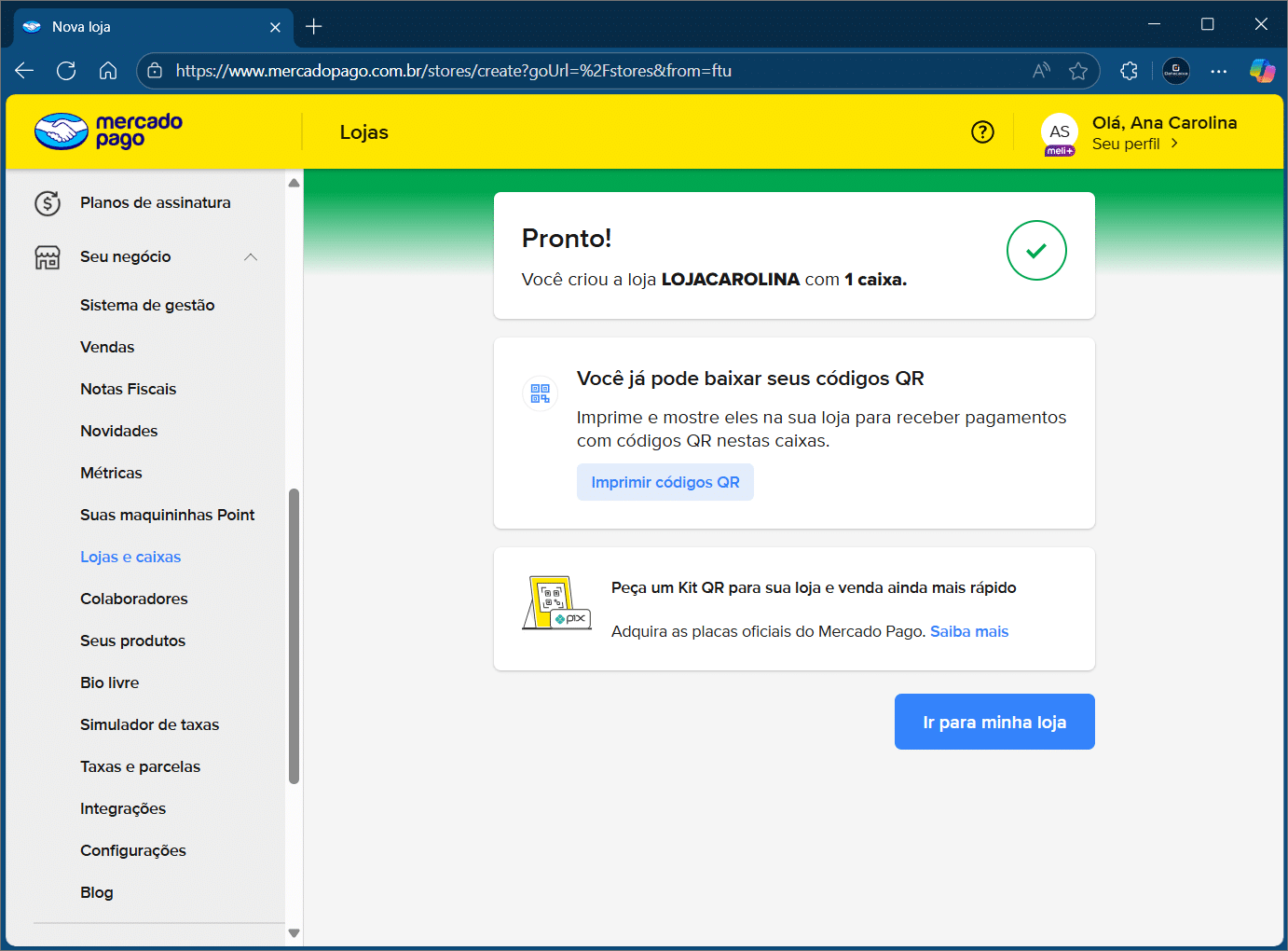The image size is (1288, 951).
Task: Open the Copilot icon in browser toolbar
Action: (1262, 71)
